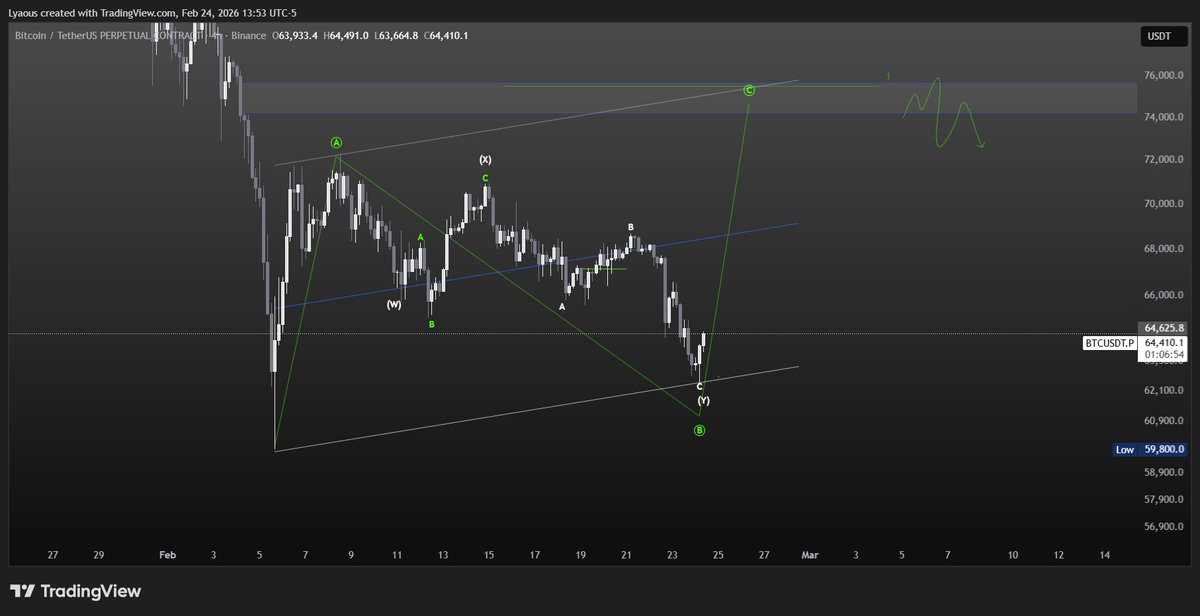Click the L63,664.8 low value

(x=396, y=36)
